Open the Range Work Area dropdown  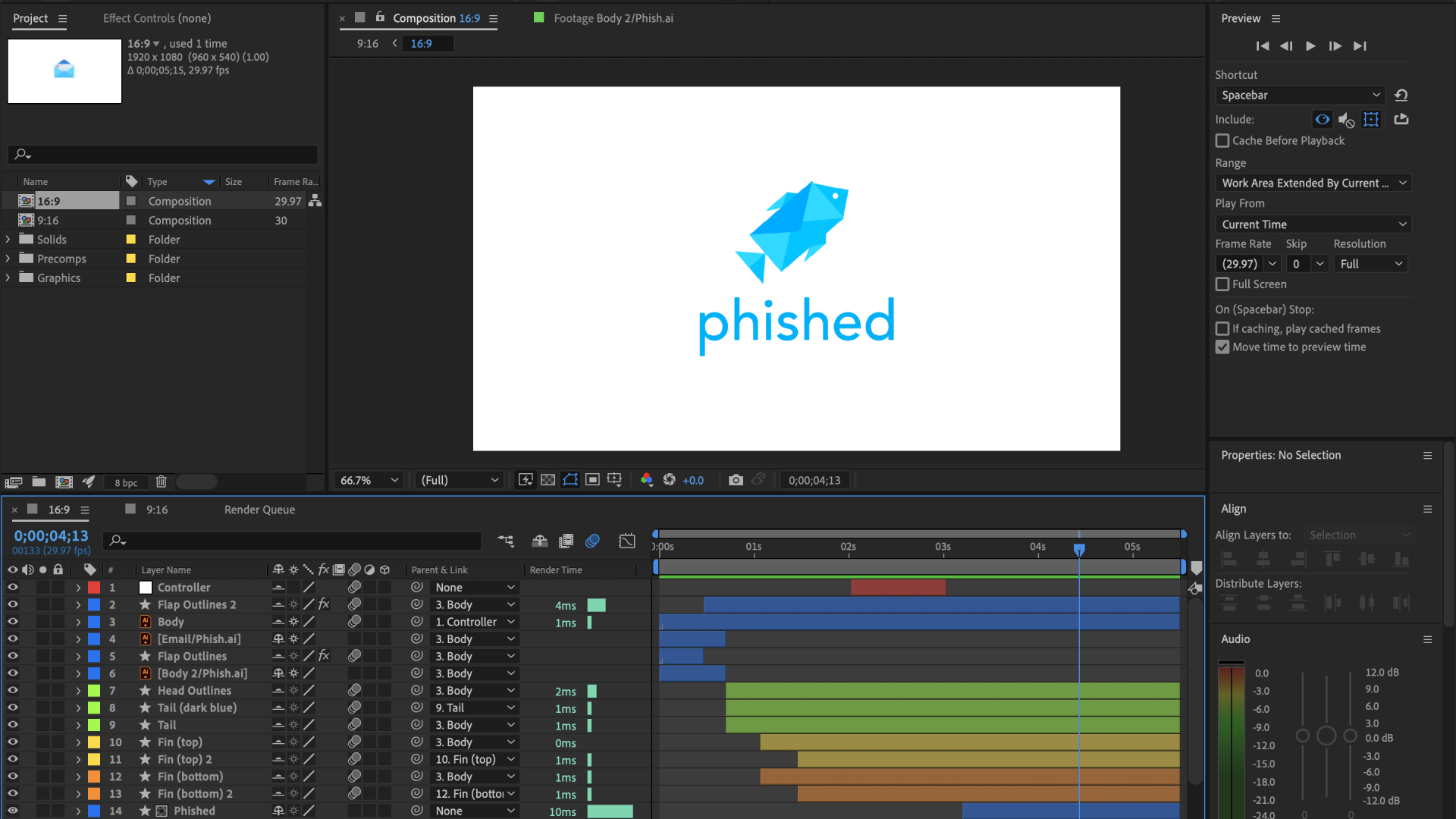[x=1313, y=184]
